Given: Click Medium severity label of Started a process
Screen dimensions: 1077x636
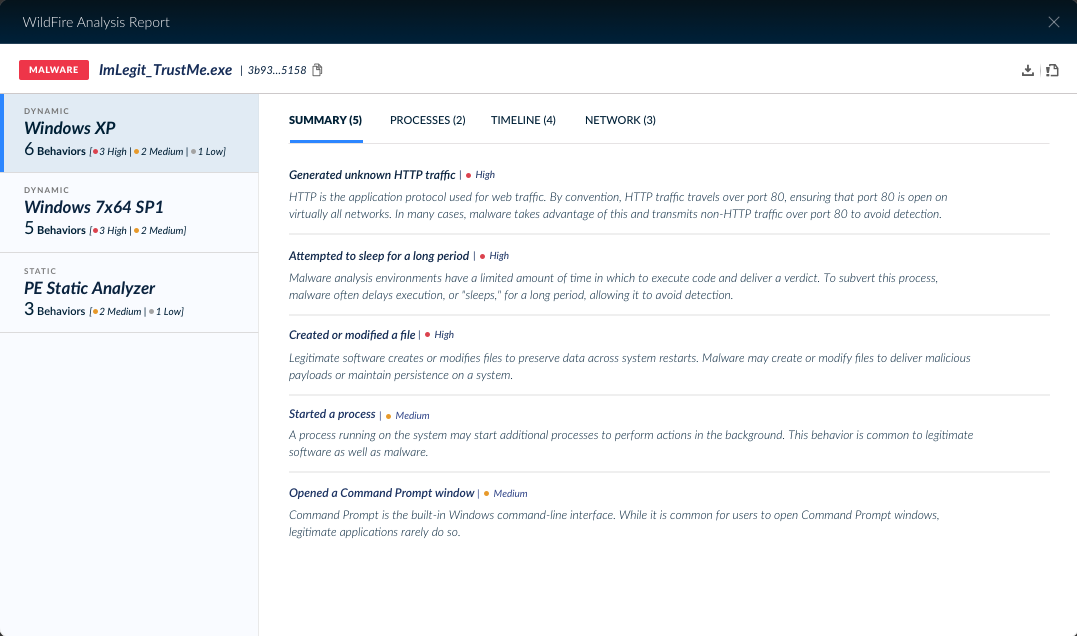Looking at the screenshot, I should click(412, 416).
